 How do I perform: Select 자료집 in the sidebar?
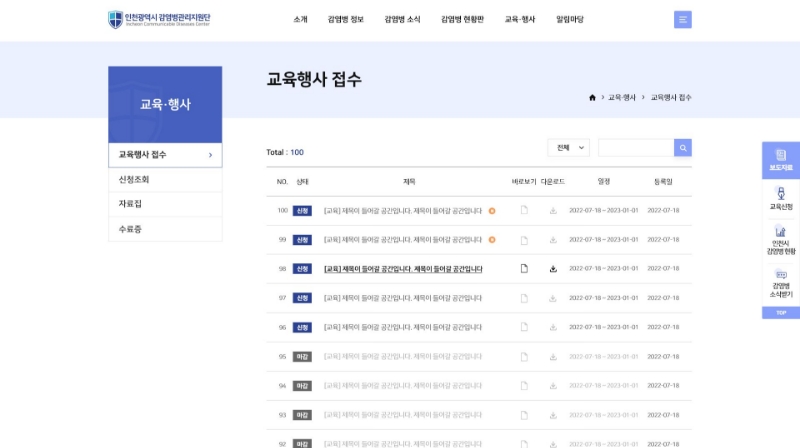click(x=165, y=204)
